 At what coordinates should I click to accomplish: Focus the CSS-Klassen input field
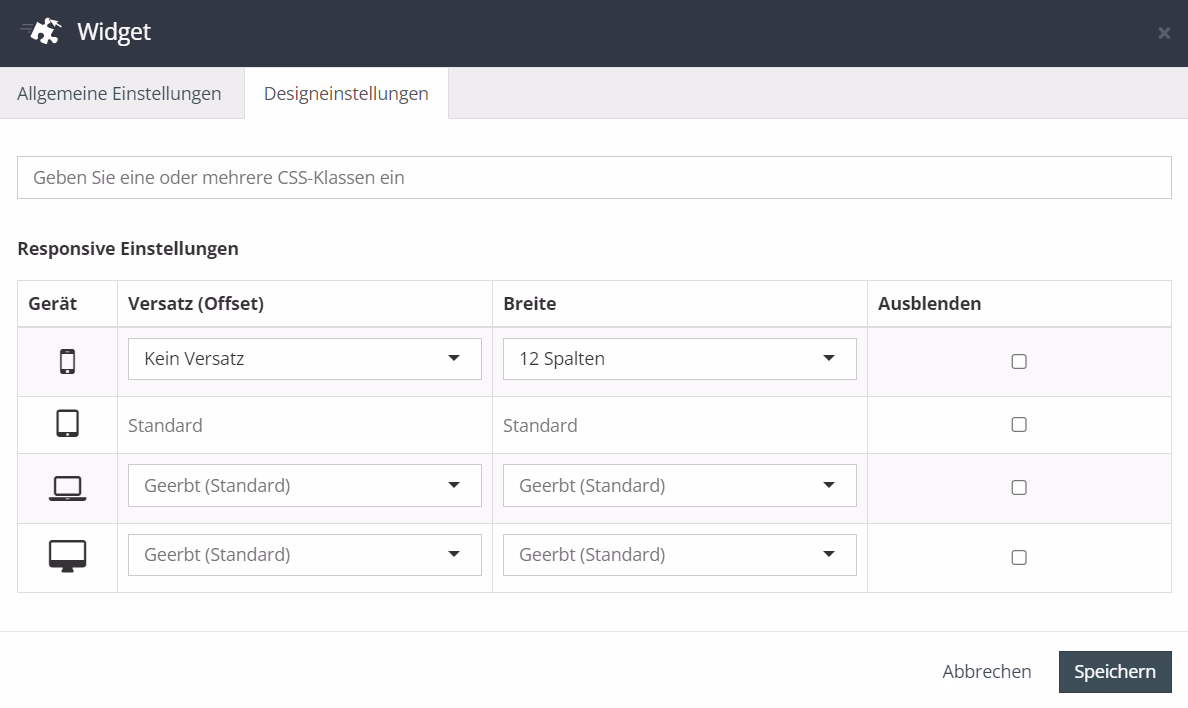pyautogui.click(x=594, y=177)
